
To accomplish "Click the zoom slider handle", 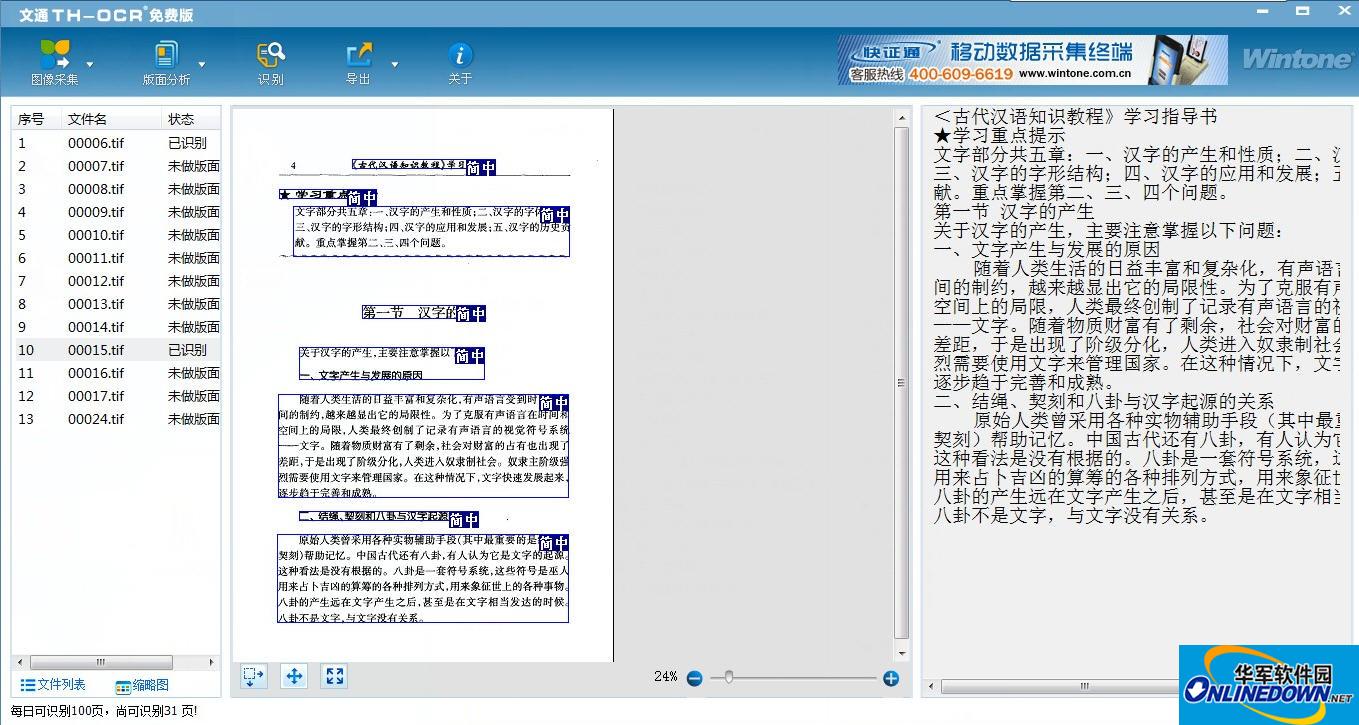I will tap(729, 678).
